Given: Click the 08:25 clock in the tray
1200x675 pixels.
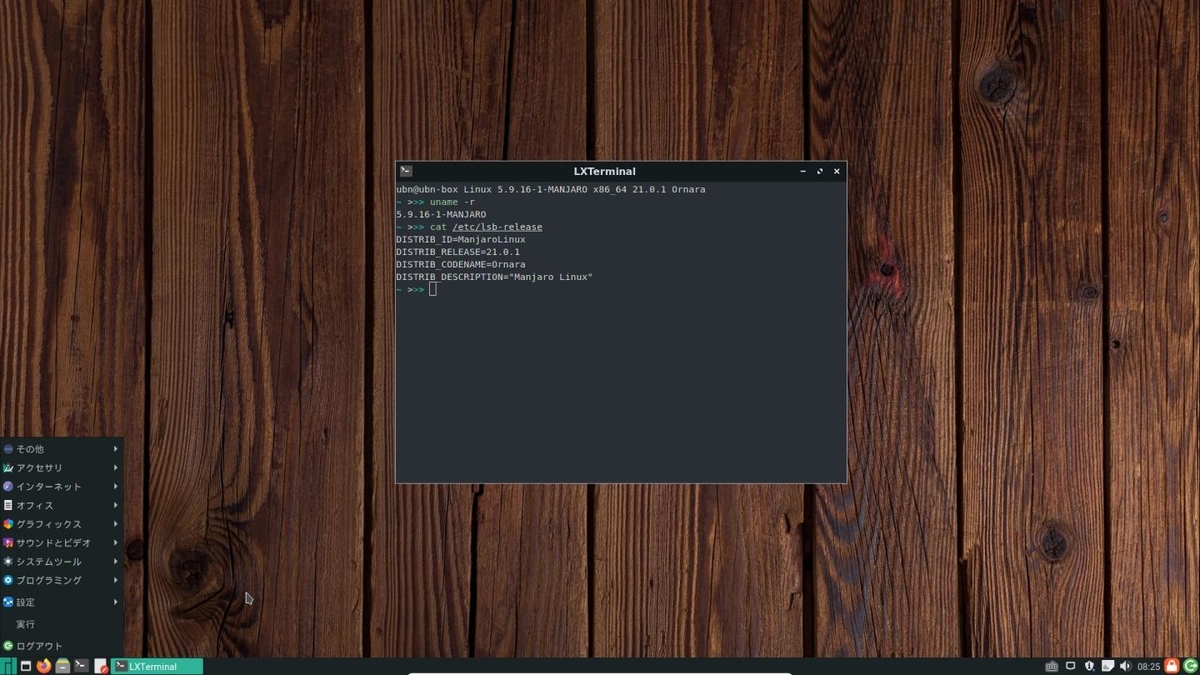Looking at the screenshot, I should click(1149, 666).
